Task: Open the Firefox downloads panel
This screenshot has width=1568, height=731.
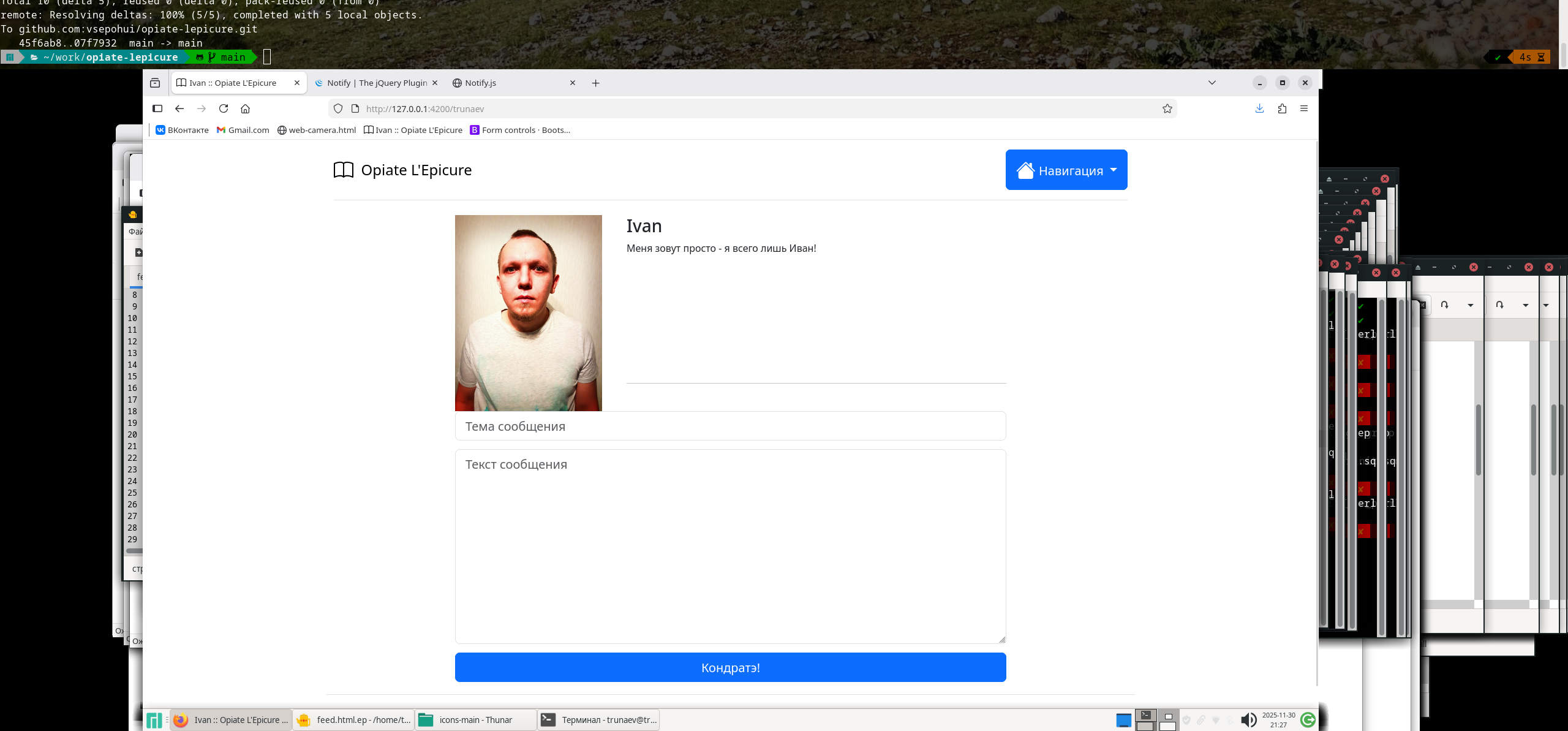Action: point(1259,108)
